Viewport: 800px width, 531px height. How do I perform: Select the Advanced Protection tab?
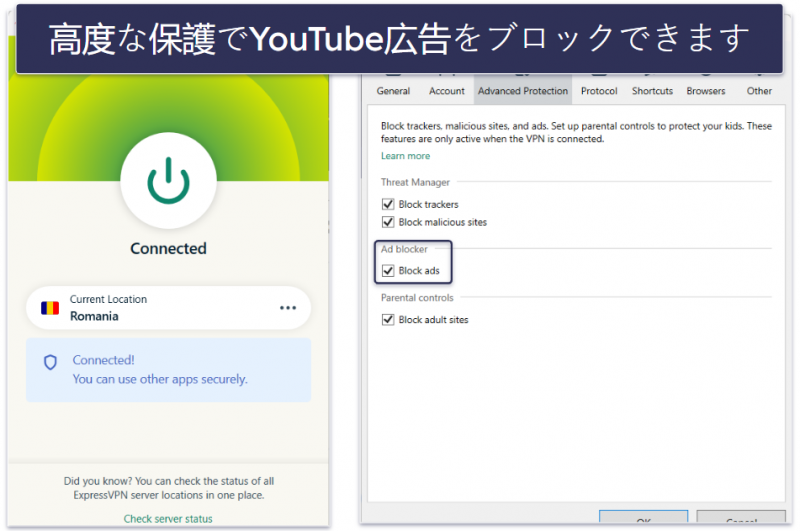(522, 91)
